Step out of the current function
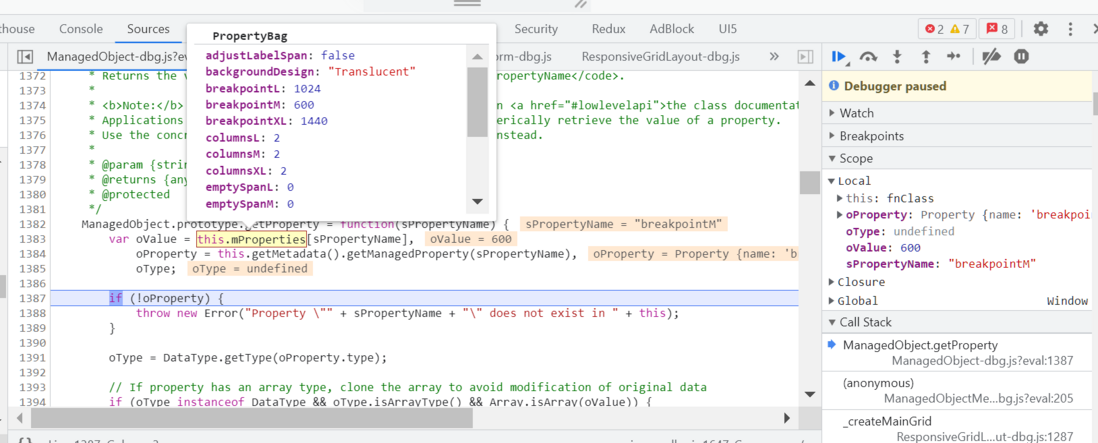Image resolution: width=1098 pixels, height=443 pixels. [x=925, y=57]
